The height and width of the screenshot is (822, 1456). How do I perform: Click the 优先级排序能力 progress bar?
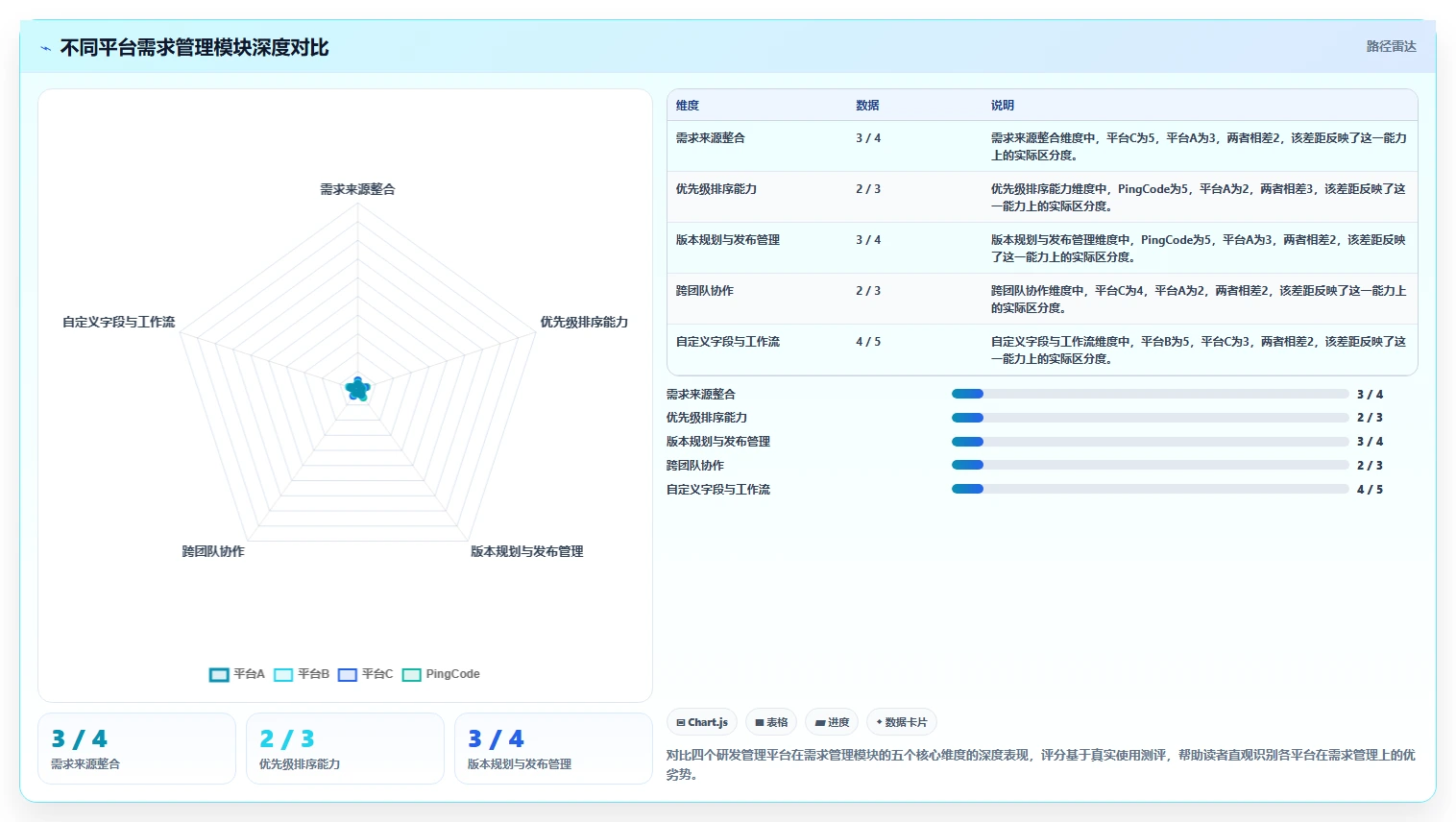pos(1150,418)
